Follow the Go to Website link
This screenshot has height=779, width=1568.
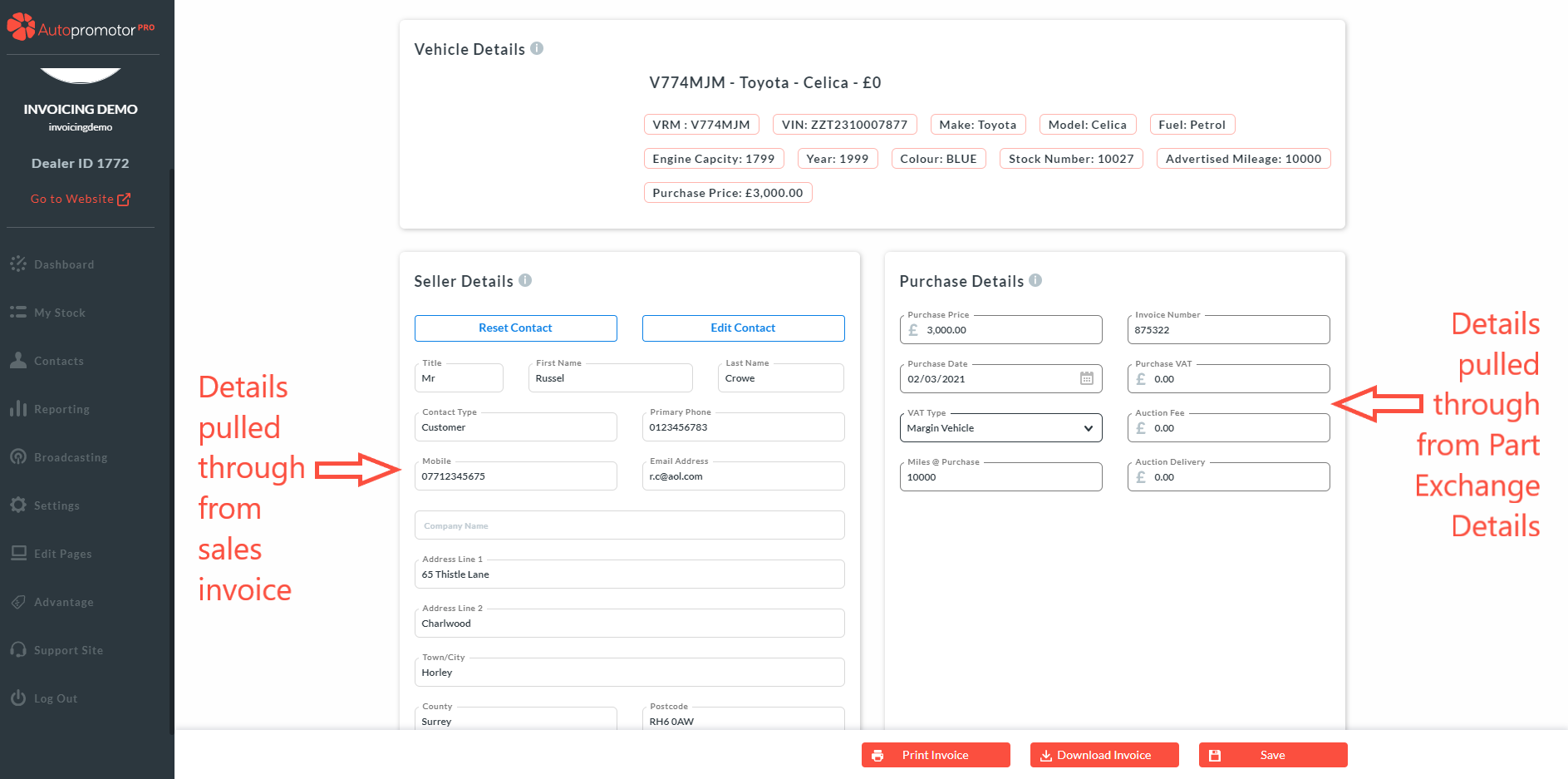(81, 199)
